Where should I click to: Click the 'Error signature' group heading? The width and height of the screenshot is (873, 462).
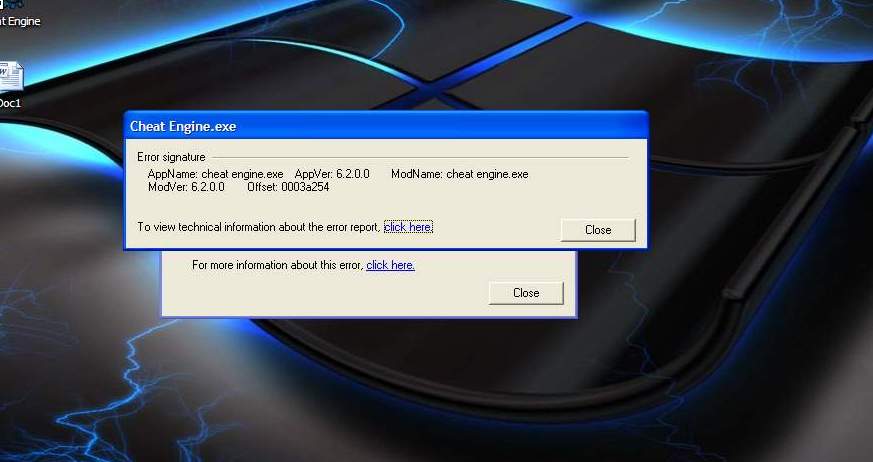[171, 157]
